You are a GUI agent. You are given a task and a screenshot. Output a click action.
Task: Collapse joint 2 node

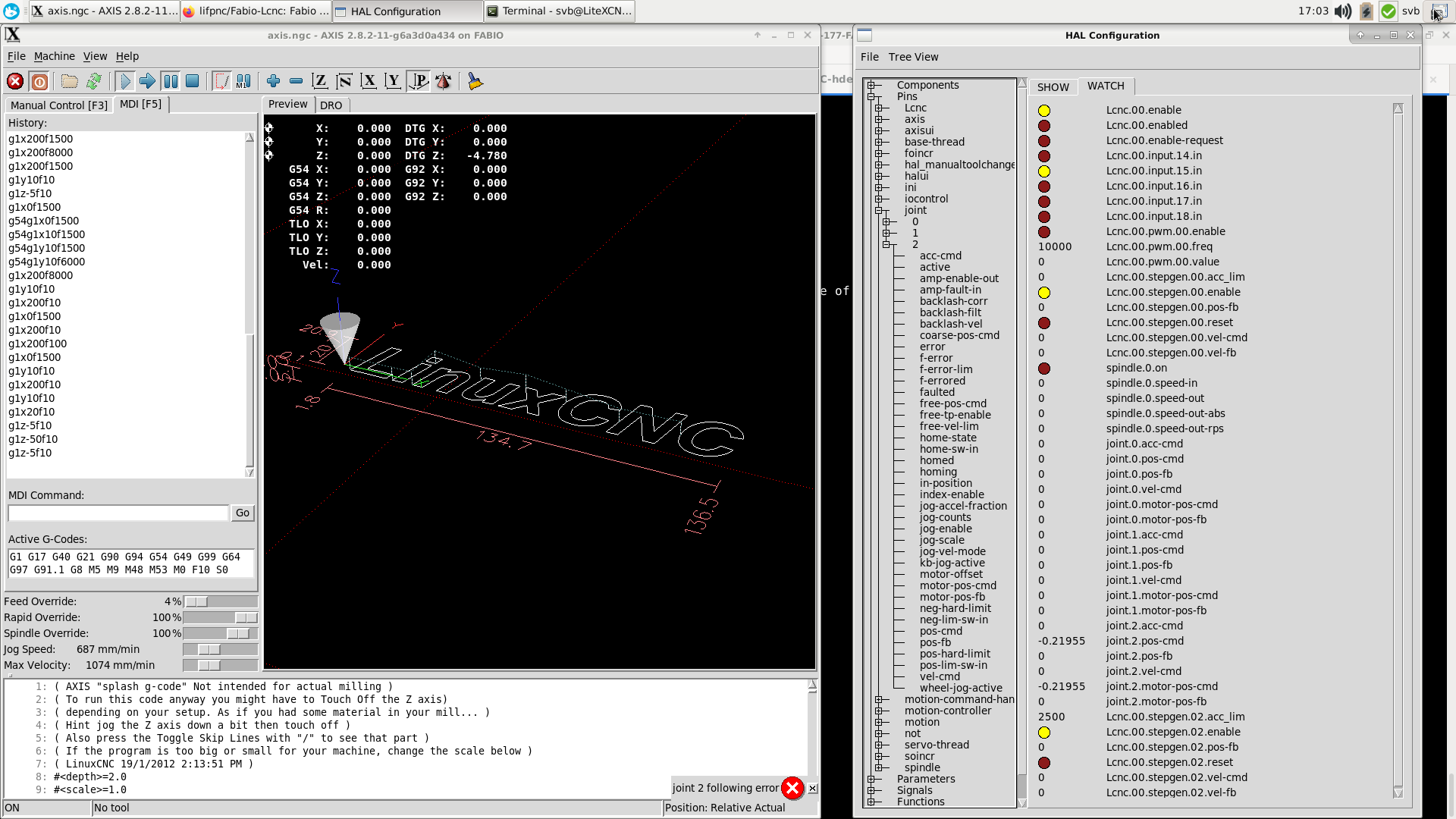(886, 245)
